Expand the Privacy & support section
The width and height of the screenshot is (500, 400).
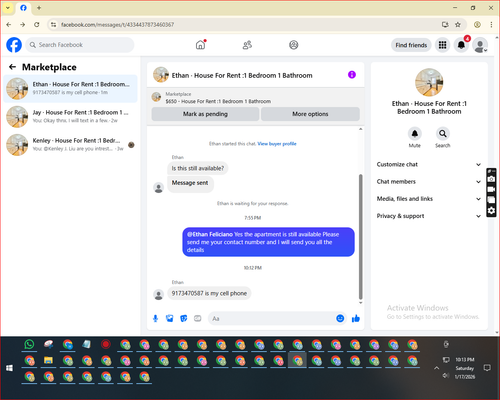429,216
